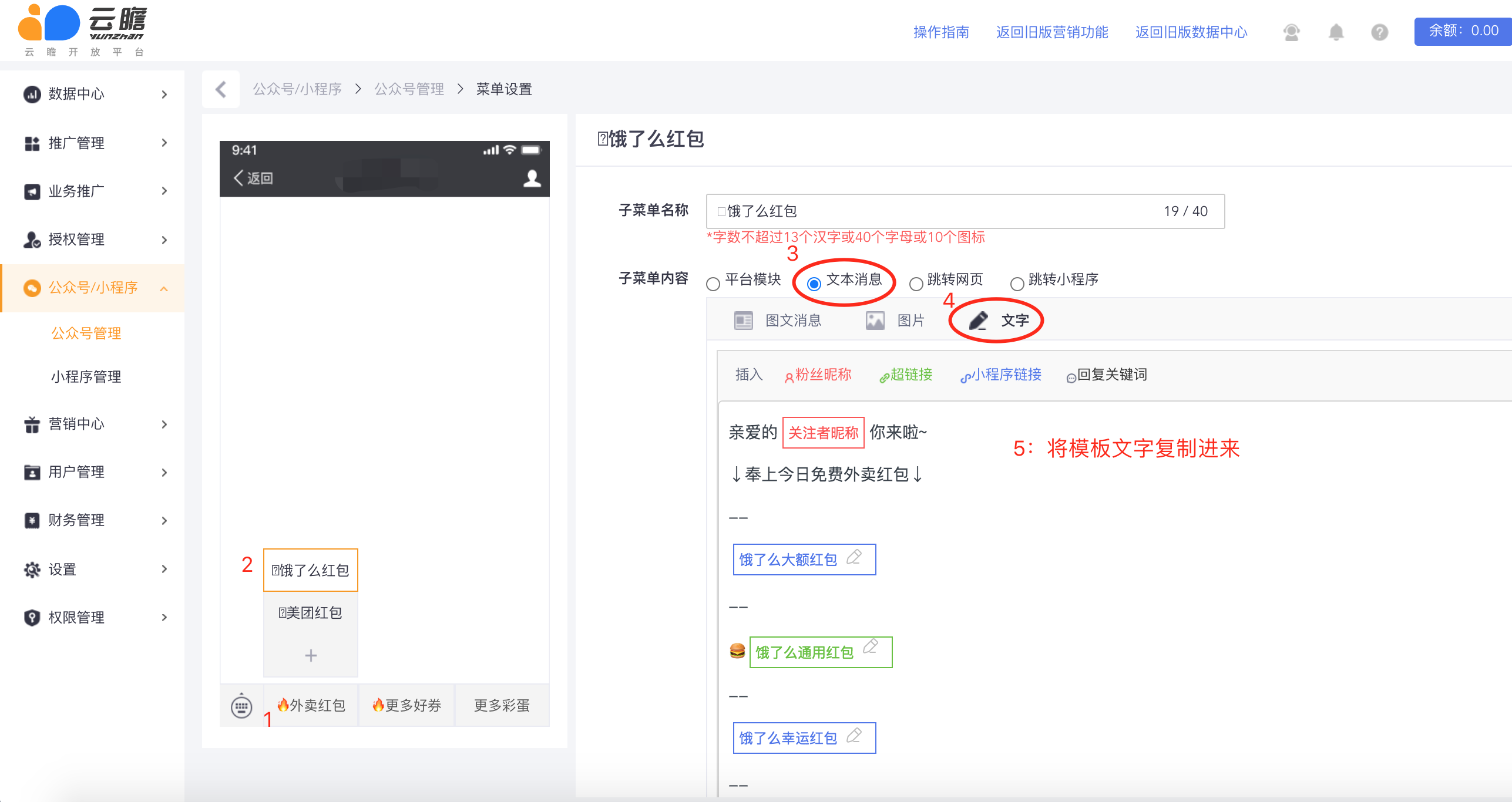Open the notification bell
This screenshot has height=802, width=1512.
1336,32
